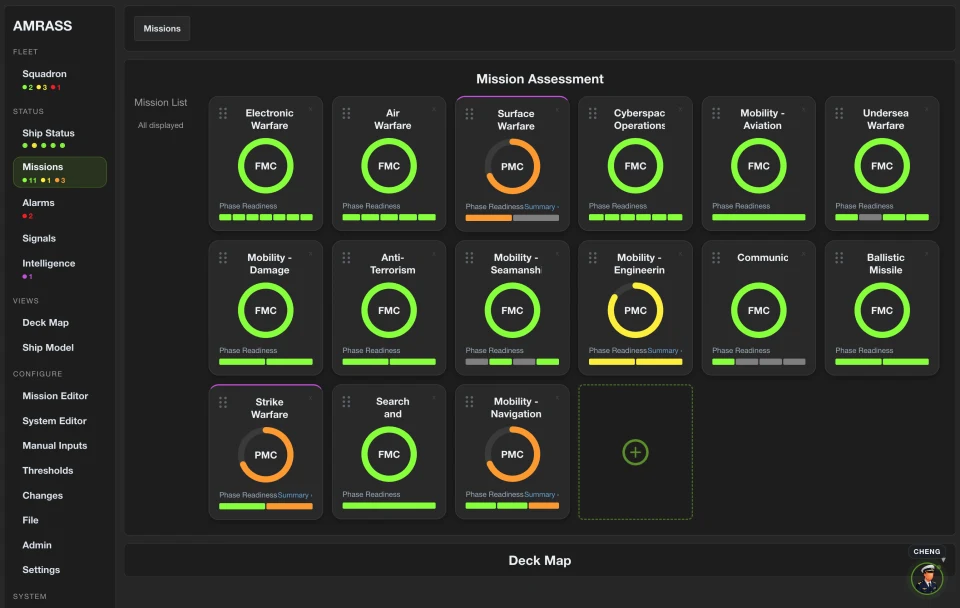Open Thresholds configuration
960x608 pixels.
(48, 470)
